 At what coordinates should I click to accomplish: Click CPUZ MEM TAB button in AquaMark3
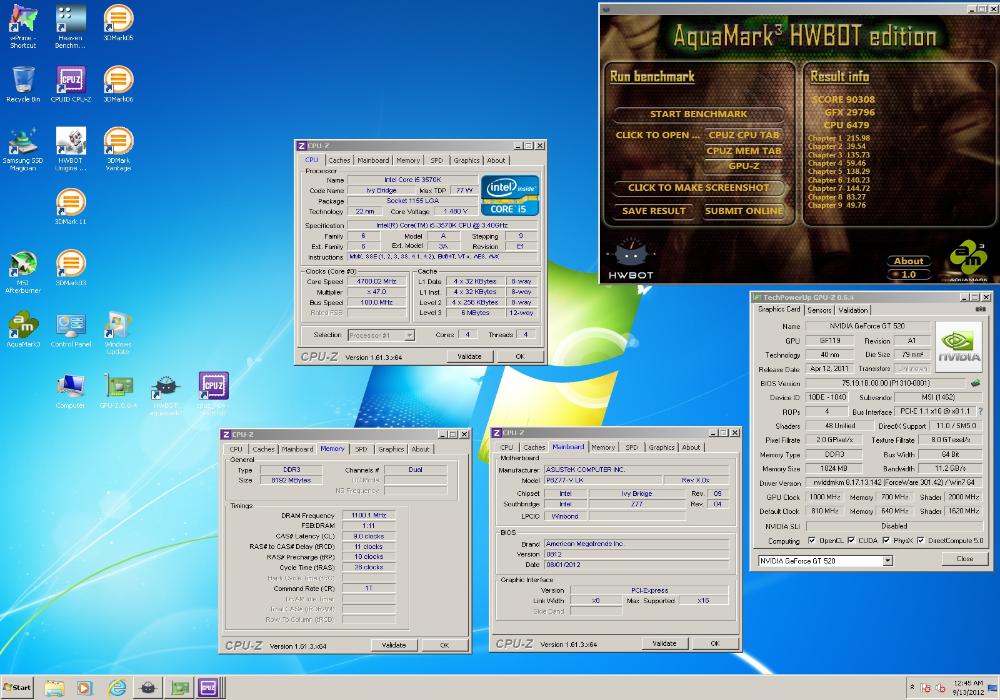744,151
